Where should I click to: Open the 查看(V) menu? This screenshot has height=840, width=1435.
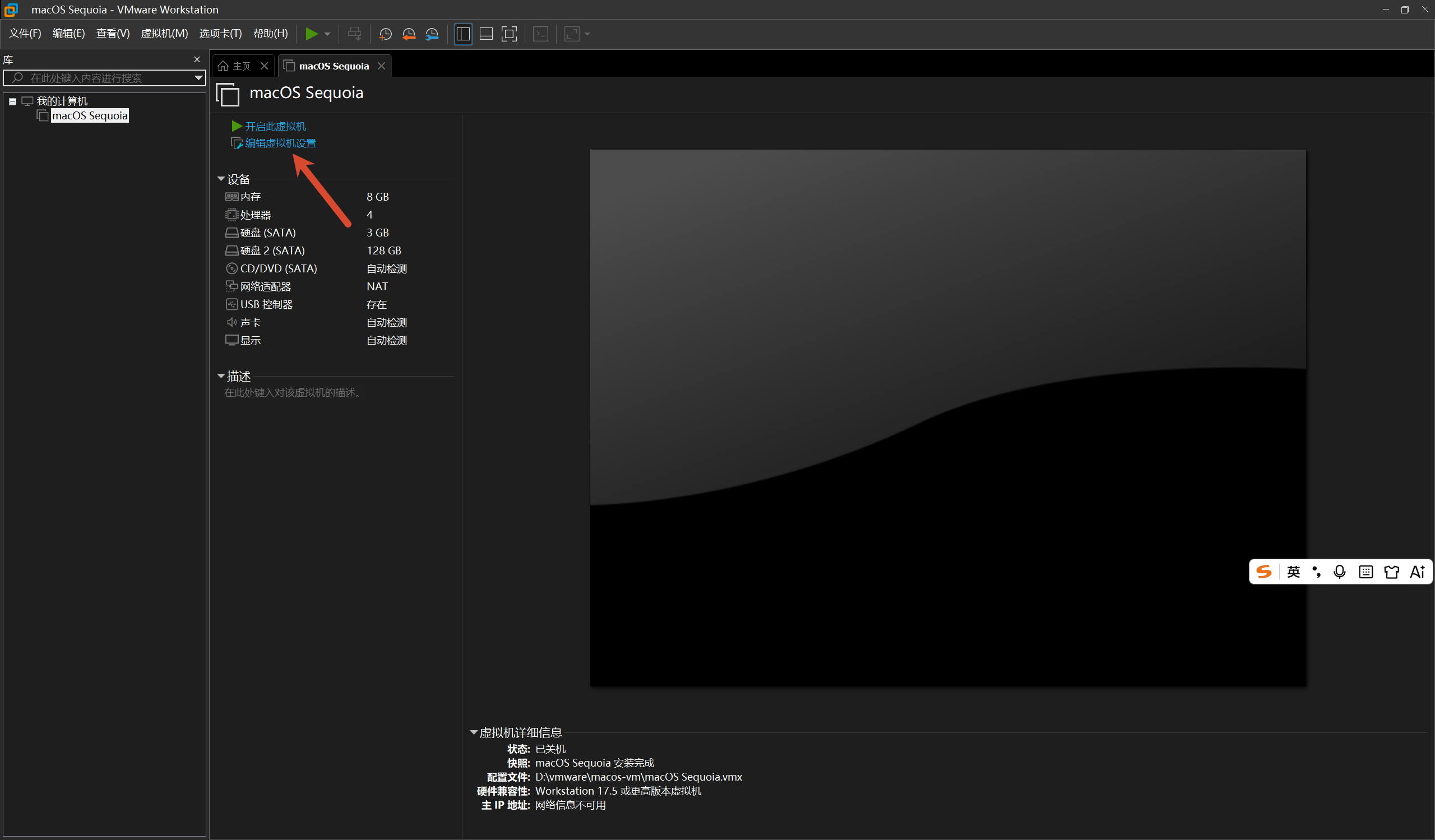(113, 34)
